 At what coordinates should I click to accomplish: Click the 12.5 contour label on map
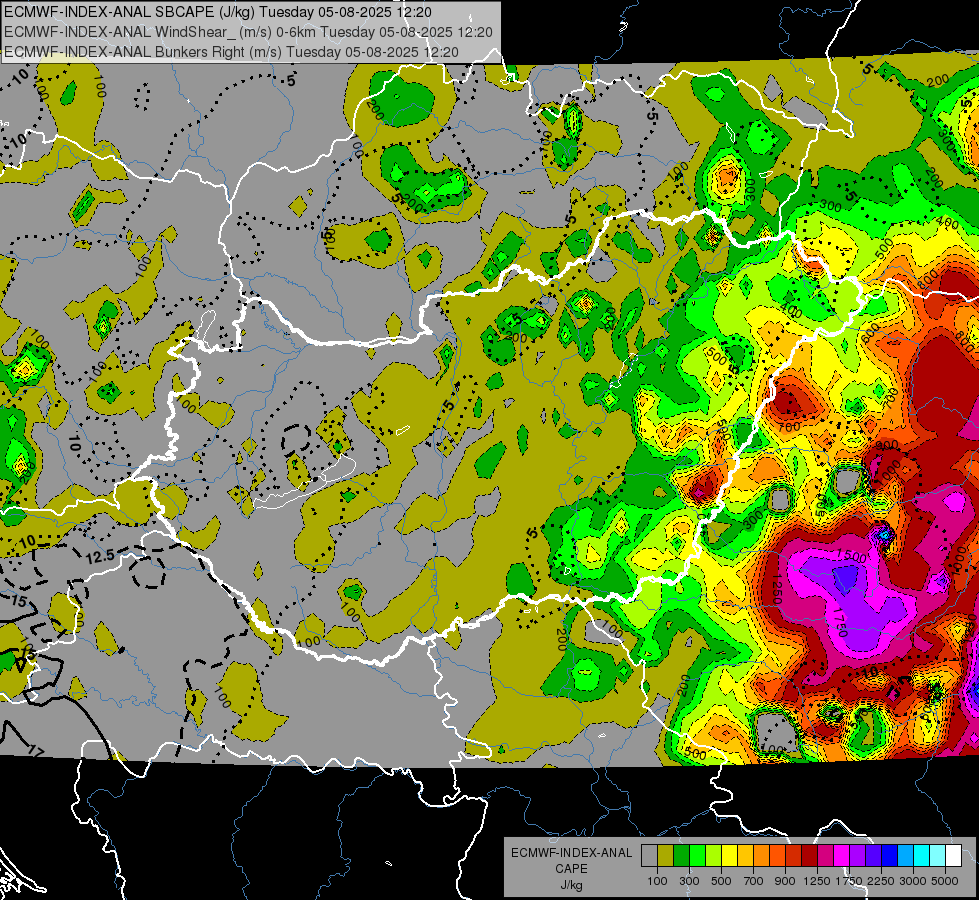click(100, 556)
